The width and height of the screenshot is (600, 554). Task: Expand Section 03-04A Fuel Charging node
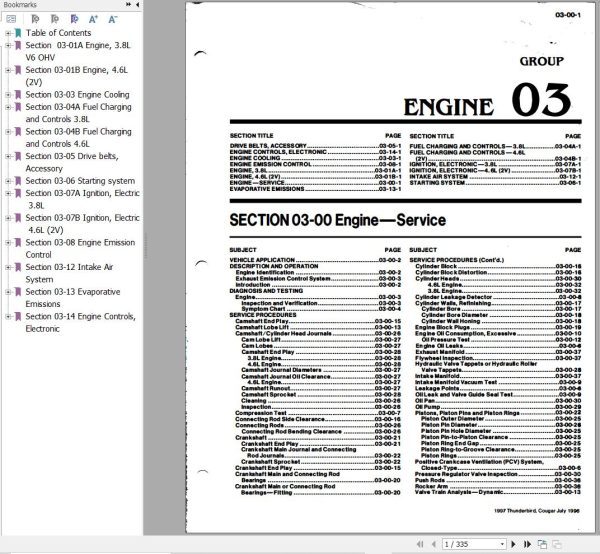[8, 107]
